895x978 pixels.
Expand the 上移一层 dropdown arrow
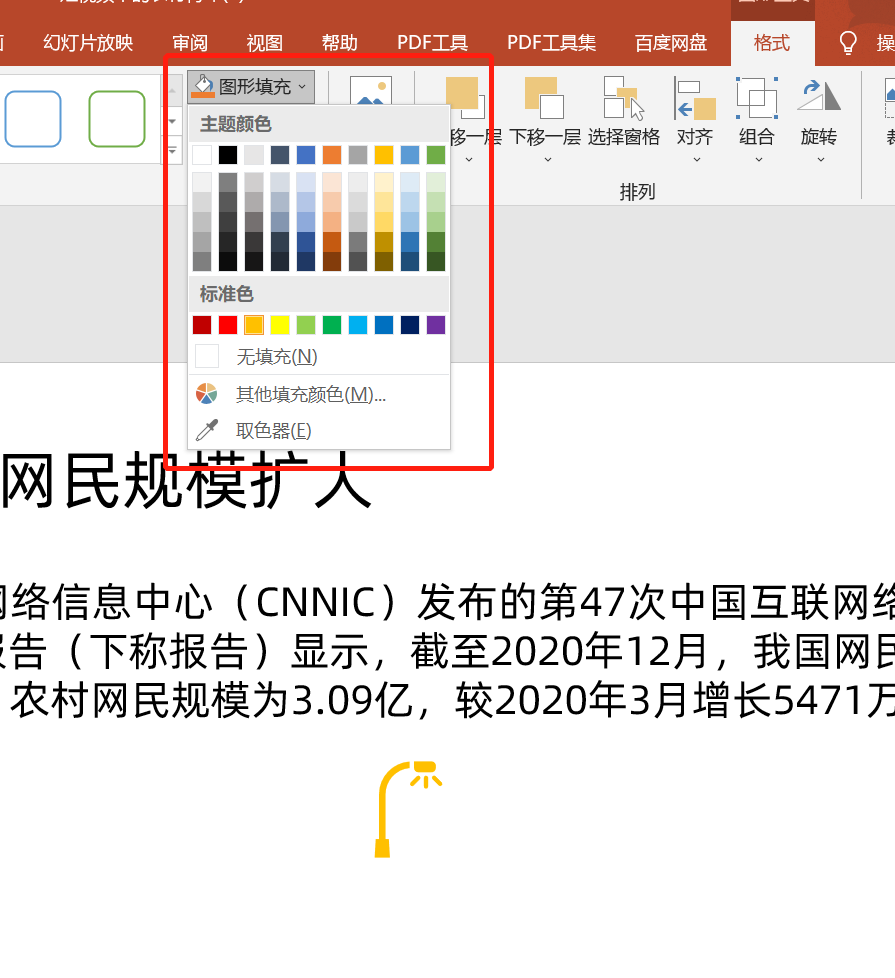pos(469,160)
